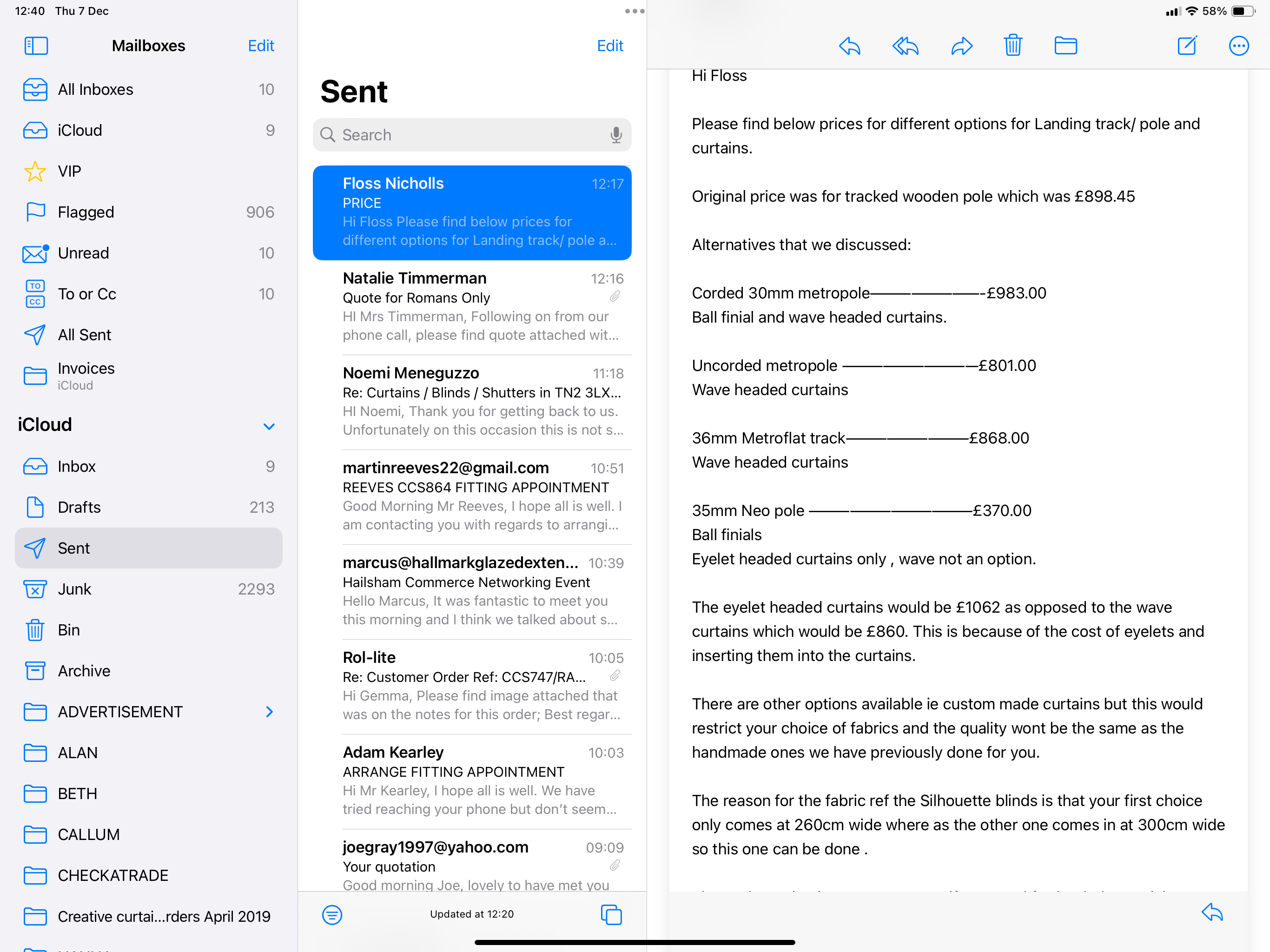Open the Natalie Timmerman email
The image size is (1270, 952).
coord(472,307)
